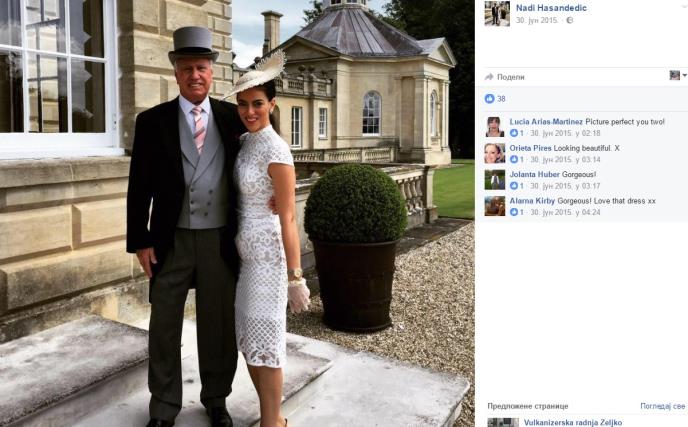Expand the profile selector dropdown arrow

coord(684,75)
